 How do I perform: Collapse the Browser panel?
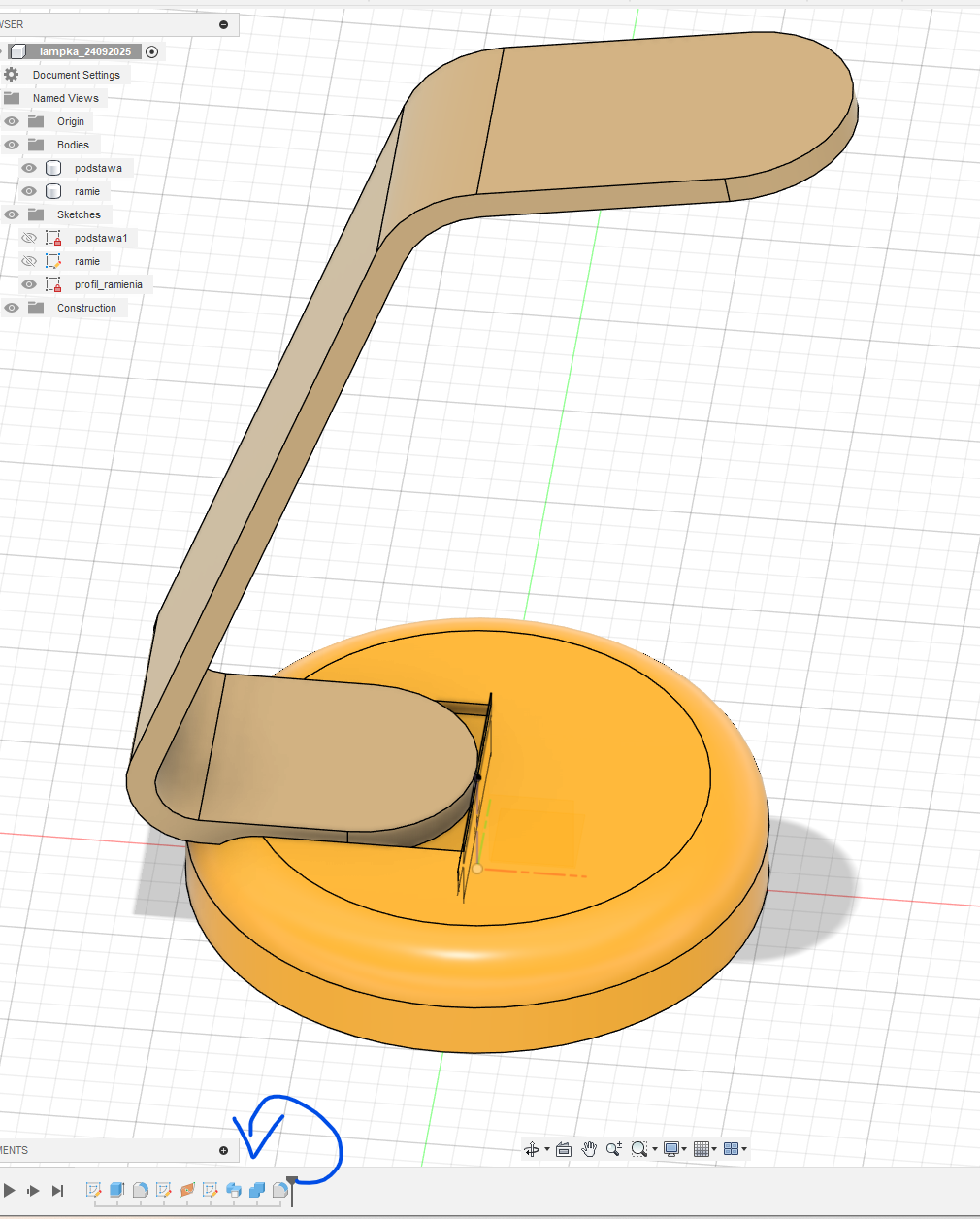tap(223, 24)
